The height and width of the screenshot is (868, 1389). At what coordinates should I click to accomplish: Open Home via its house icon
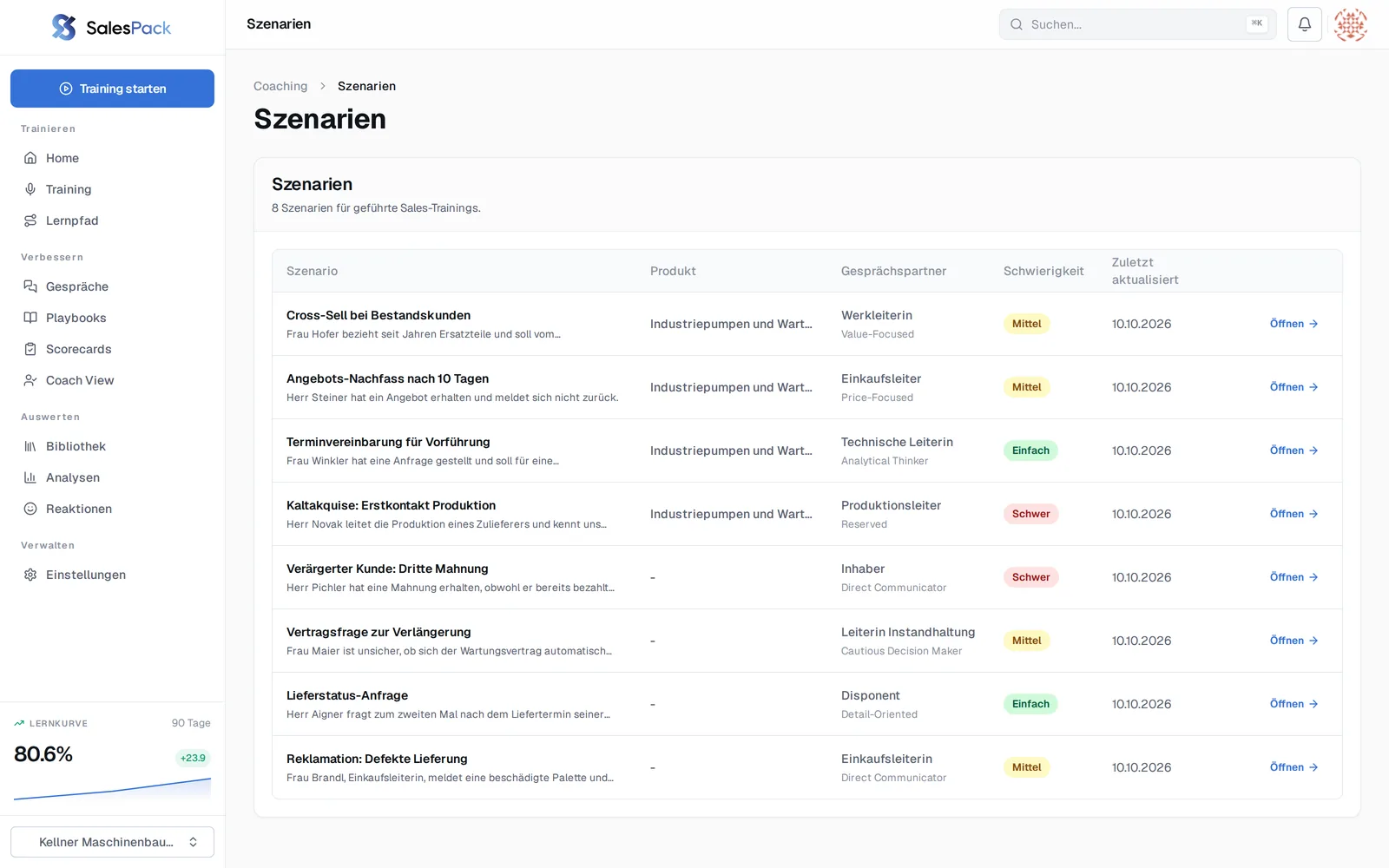click(x=30, y=158)
